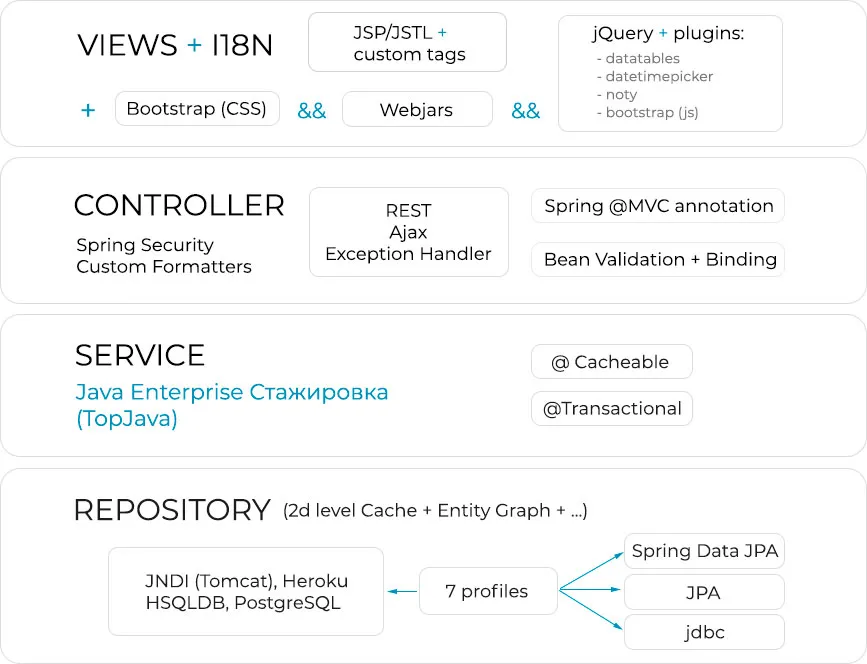867x664 pixels.
Task: Select Spring @MVC annotation box
Action: click(658, 206)
